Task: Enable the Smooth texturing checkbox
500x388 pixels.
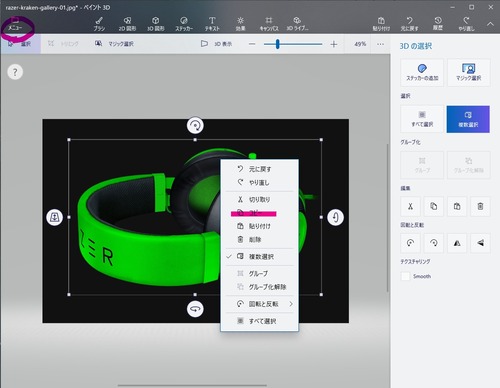Action: click(405, 276)
